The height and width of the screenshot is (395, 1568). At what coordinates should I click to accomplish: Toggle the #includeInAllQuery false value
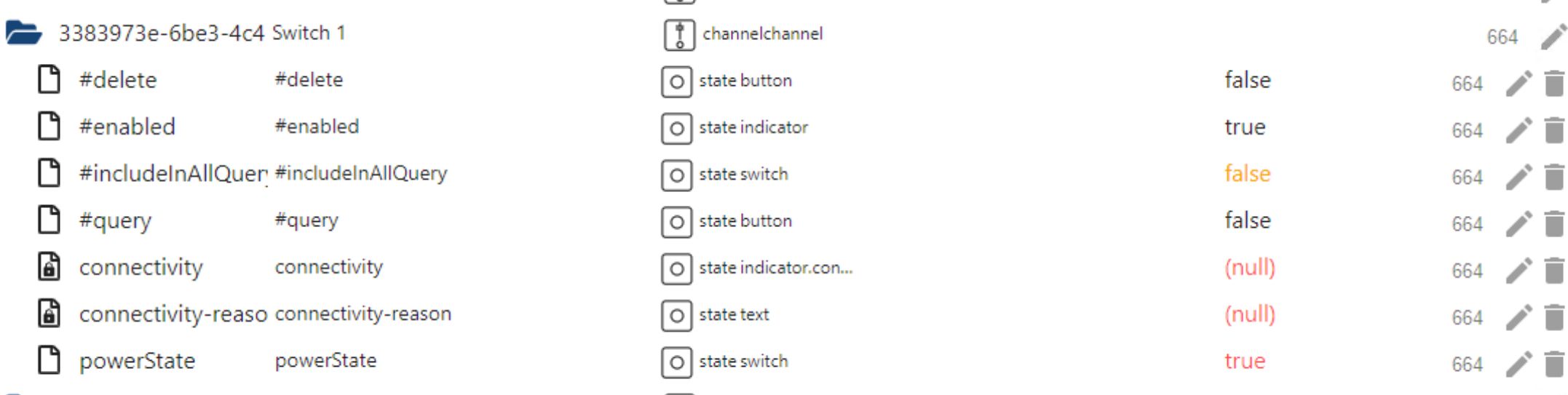pyautogui.click(x=1247, y=174)
